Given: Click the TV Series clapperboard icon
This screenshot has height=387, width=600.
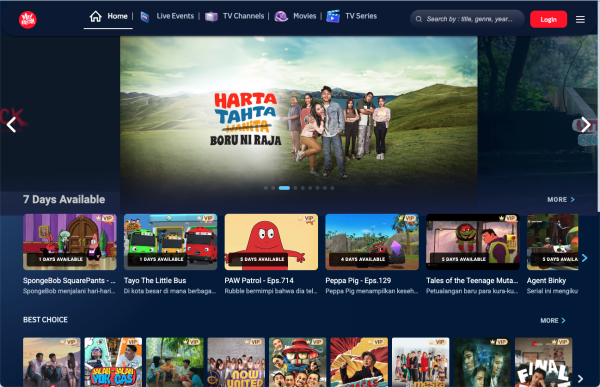Looking at the screenshot, I should click(x=333, y=16).
